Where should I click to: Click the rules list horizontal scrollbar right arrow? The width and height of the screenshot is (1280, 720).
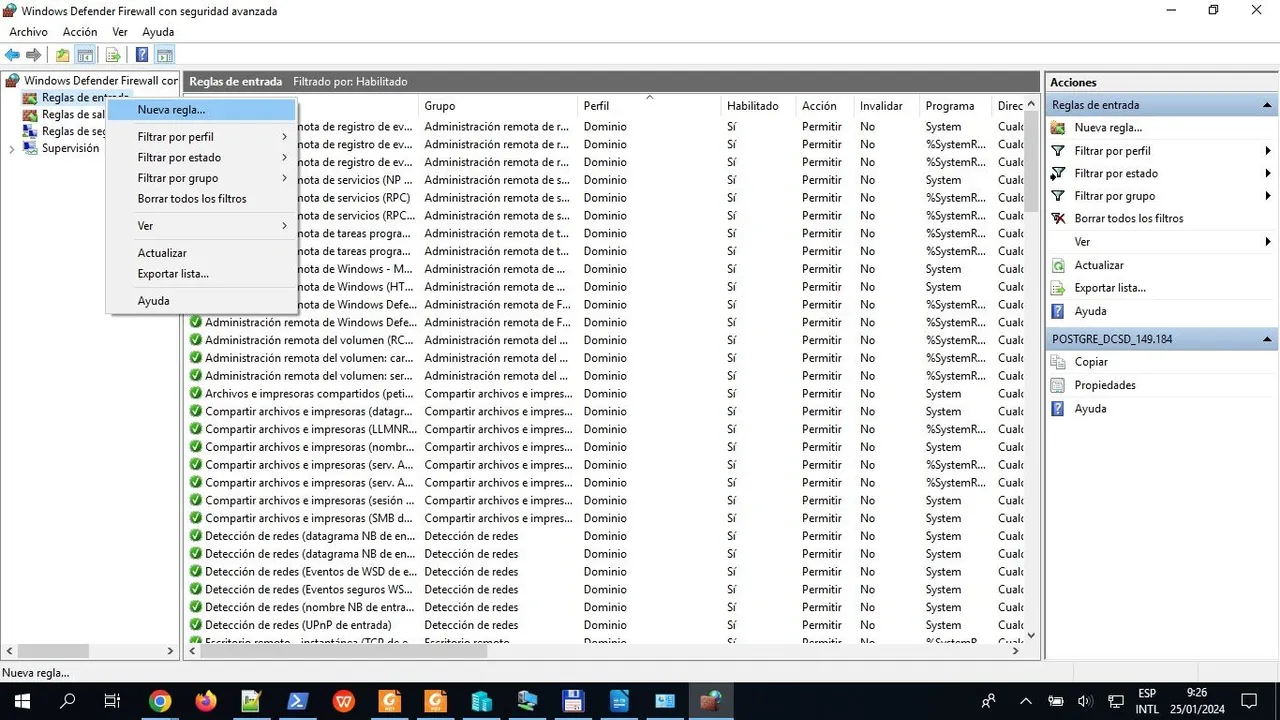(x=1016, y=651)
